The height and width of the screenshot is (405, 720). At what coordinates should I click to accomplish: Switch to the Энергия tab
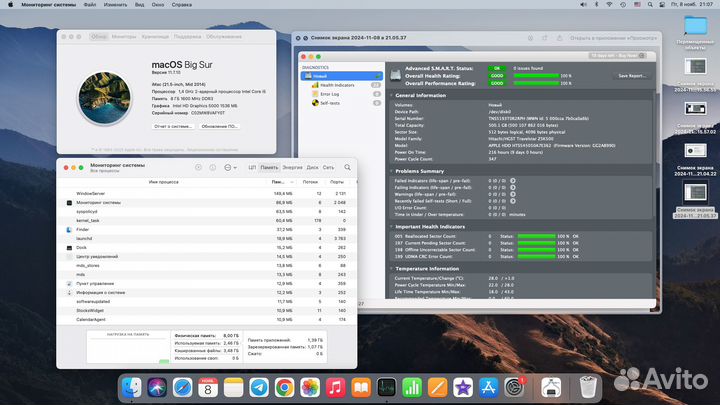[292, 168]
